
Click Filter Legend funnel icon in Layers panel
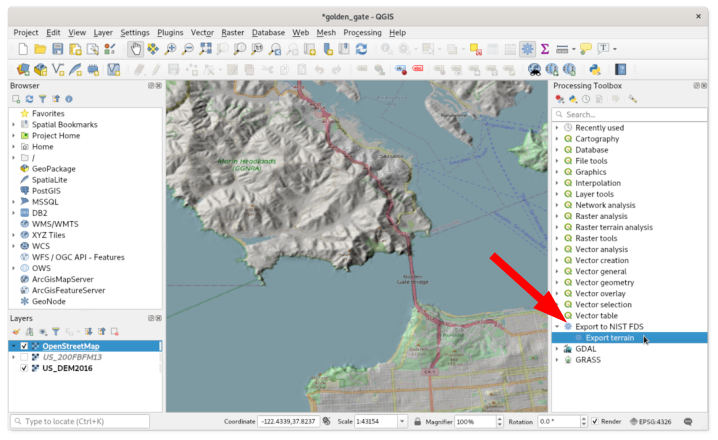coord(56,331)
